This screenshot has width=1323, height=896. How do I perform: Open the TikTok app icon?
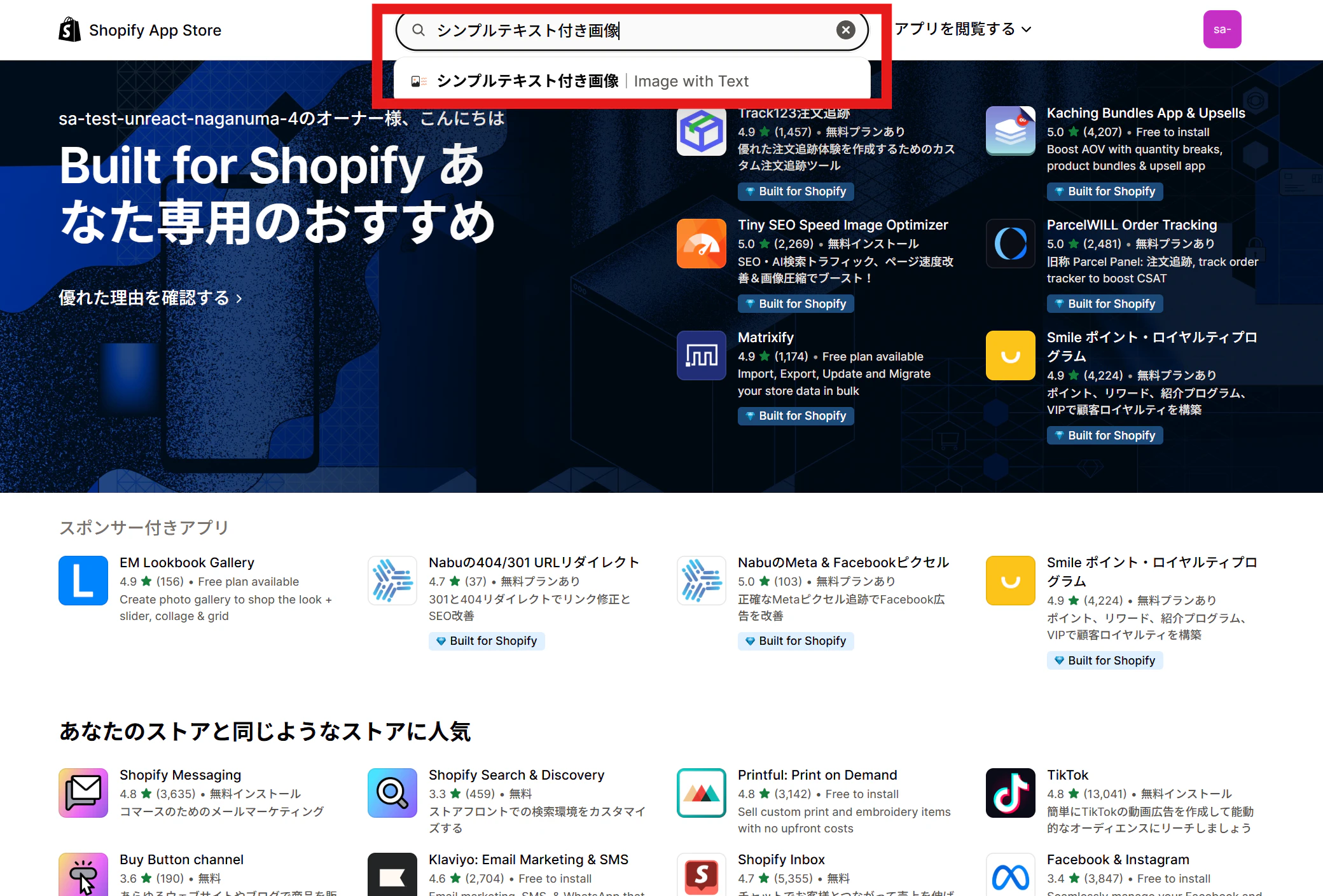tap(1011, 793)
